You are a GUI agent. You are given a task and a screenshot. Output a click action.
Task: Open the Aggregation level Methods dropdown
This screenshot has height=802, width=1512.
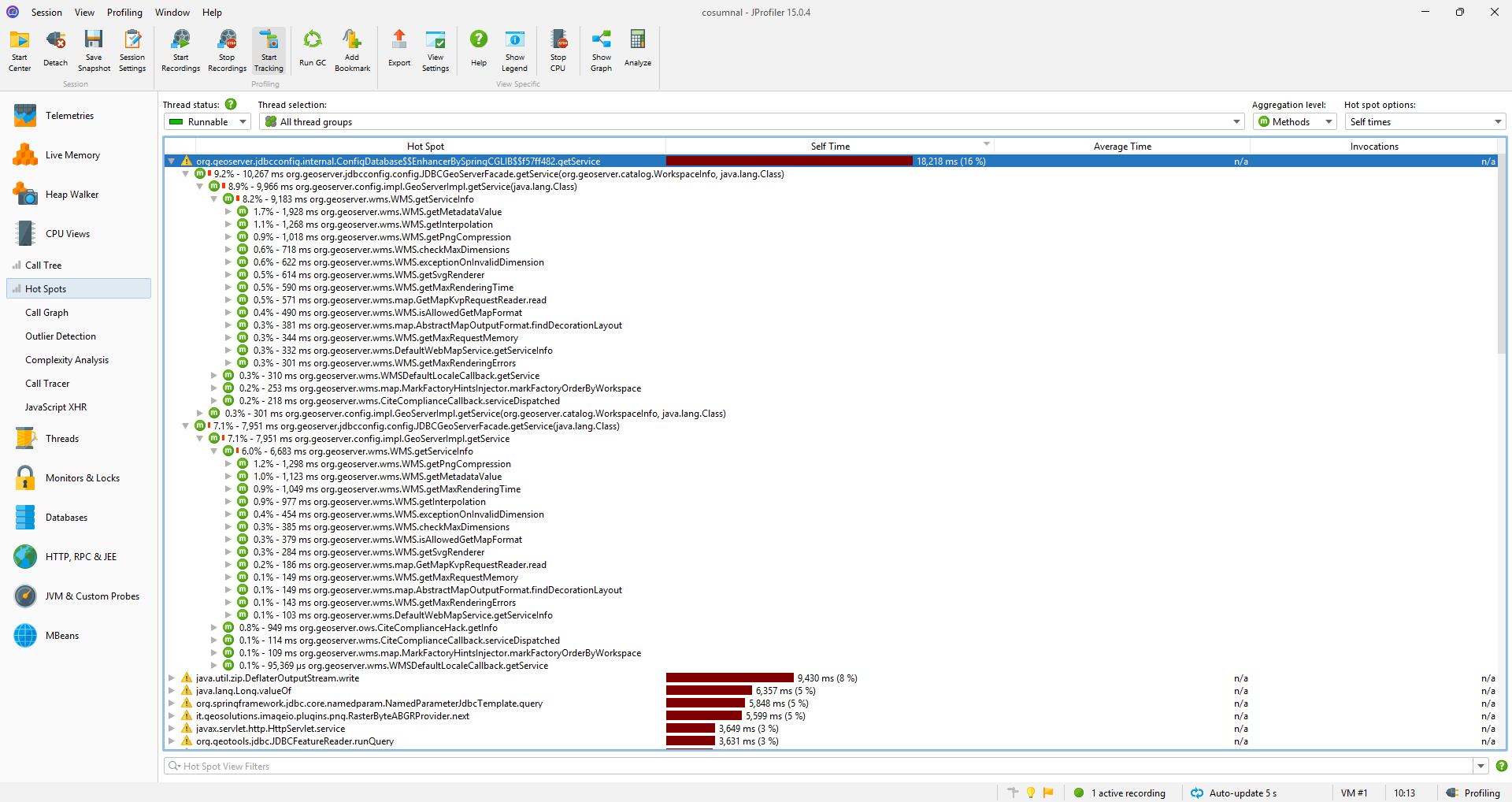[1295, 121]
